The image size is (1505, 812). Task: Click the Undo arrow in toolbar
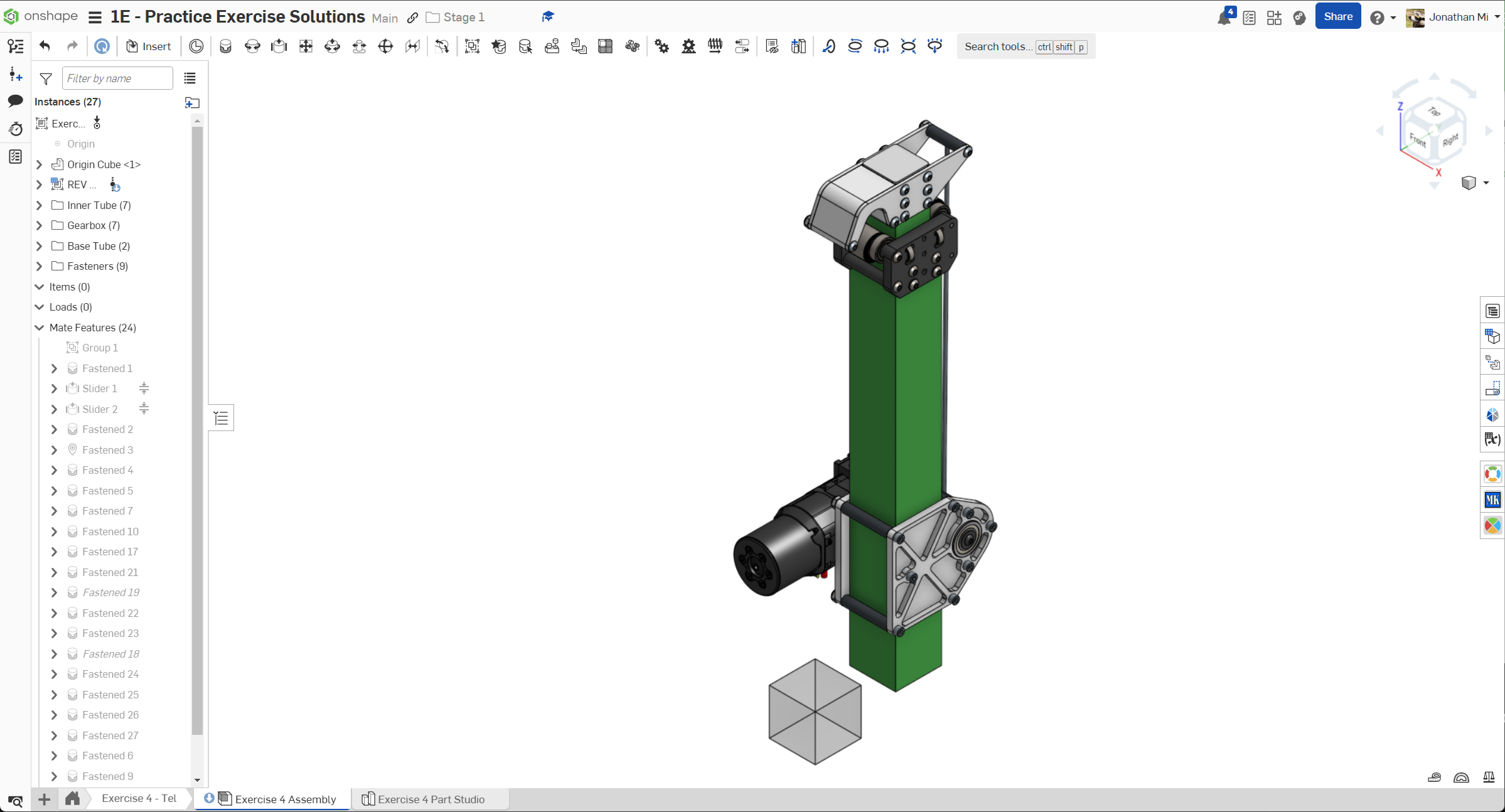coord(45,46)
